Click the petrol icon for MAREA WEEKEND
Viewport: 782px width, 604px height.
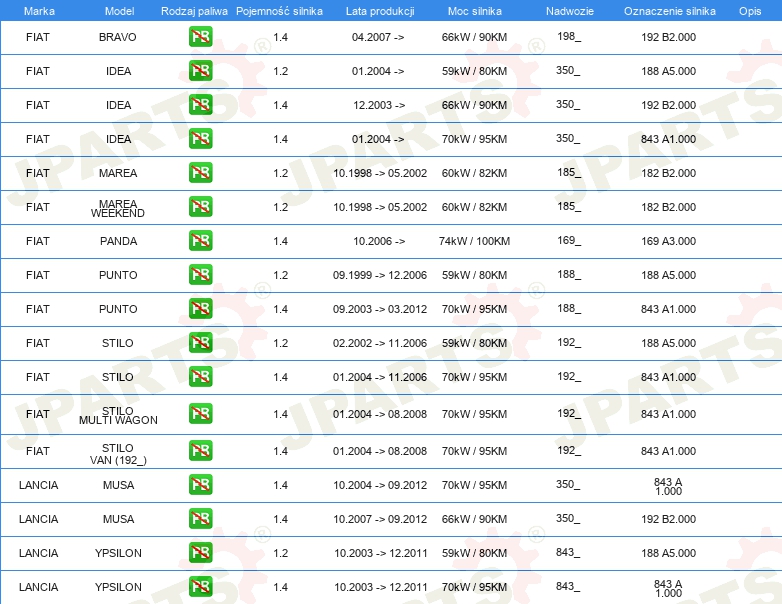coord(200,206)
